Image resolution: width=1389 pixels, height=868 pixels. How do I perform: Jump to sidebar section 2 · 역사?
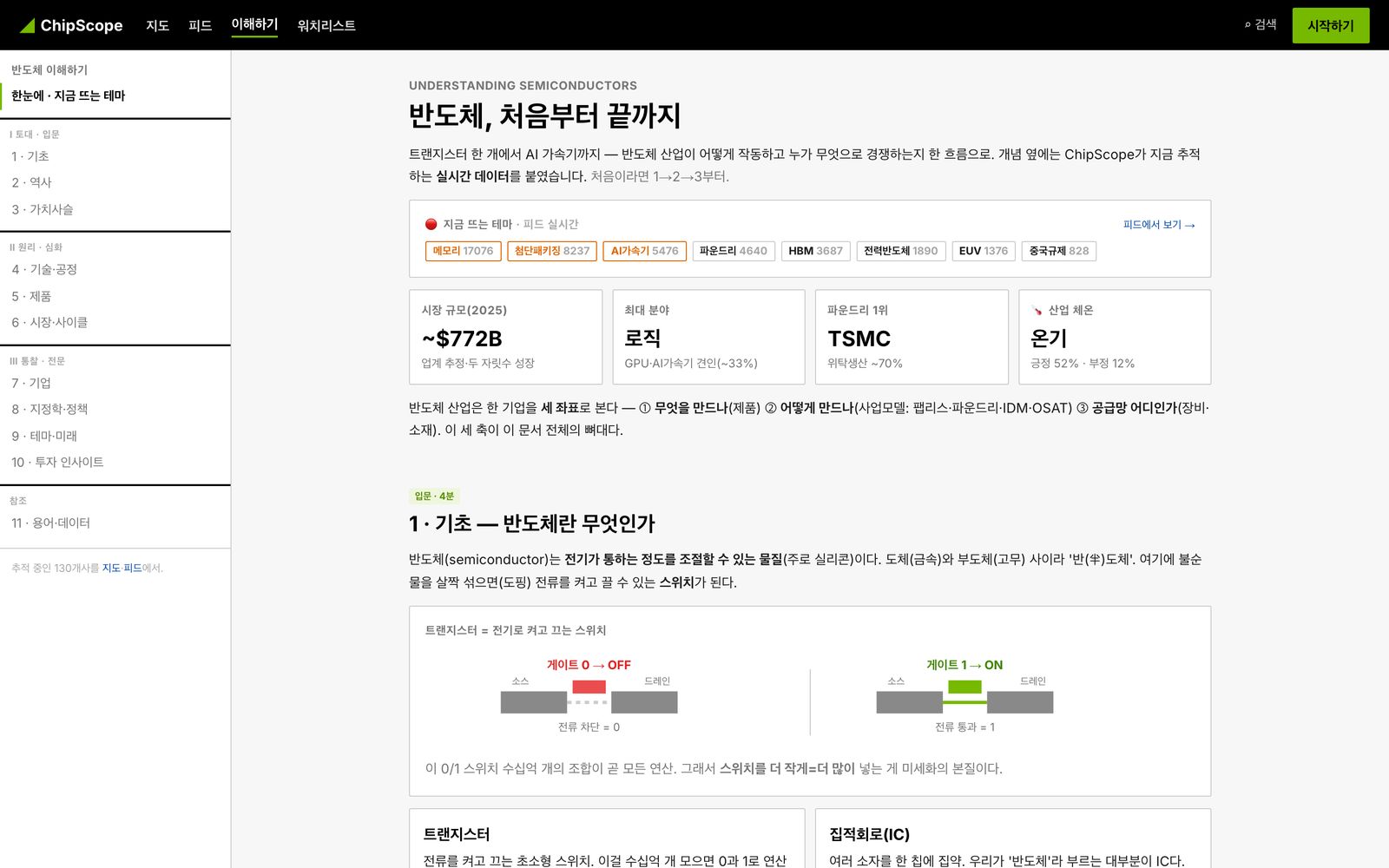[115, 182]
